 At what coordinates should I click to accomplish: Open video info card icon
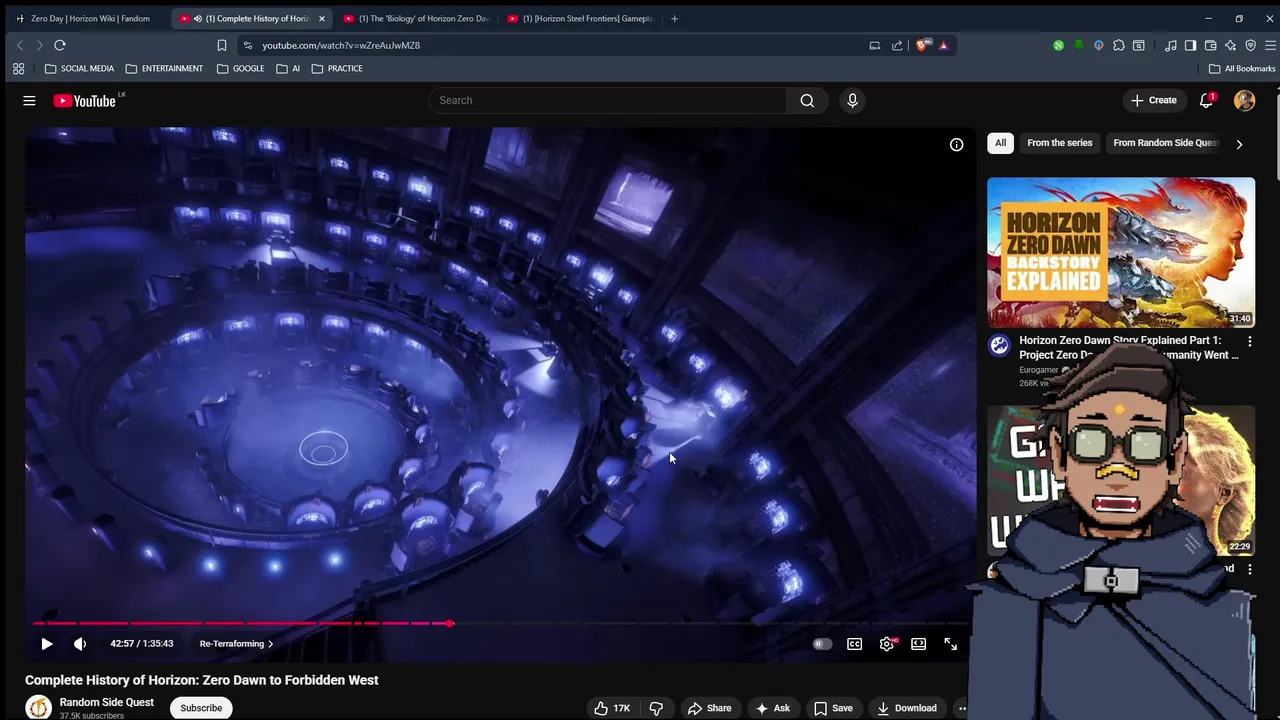pyautogui.click(x=956, y=145)
